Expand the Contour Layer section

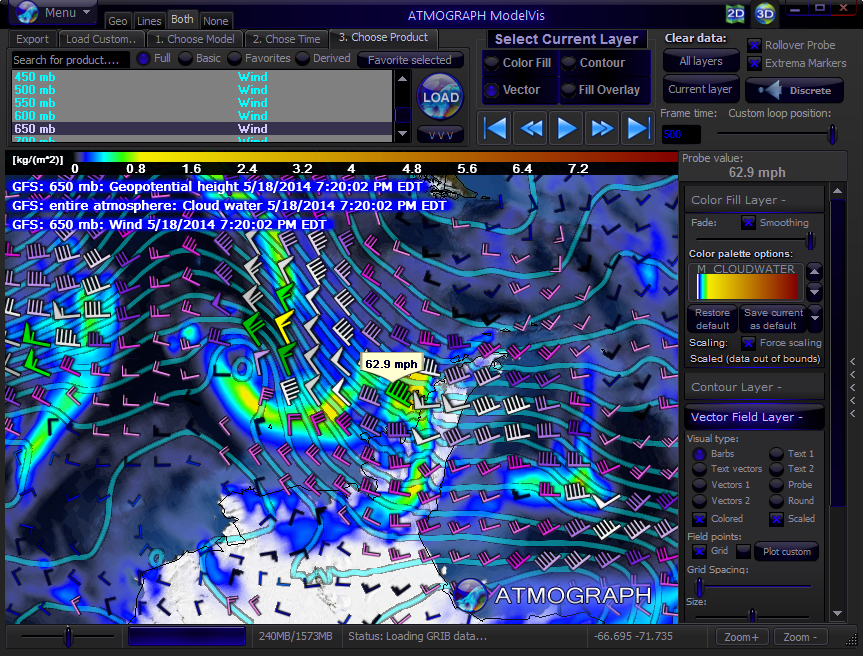point(754,387)
